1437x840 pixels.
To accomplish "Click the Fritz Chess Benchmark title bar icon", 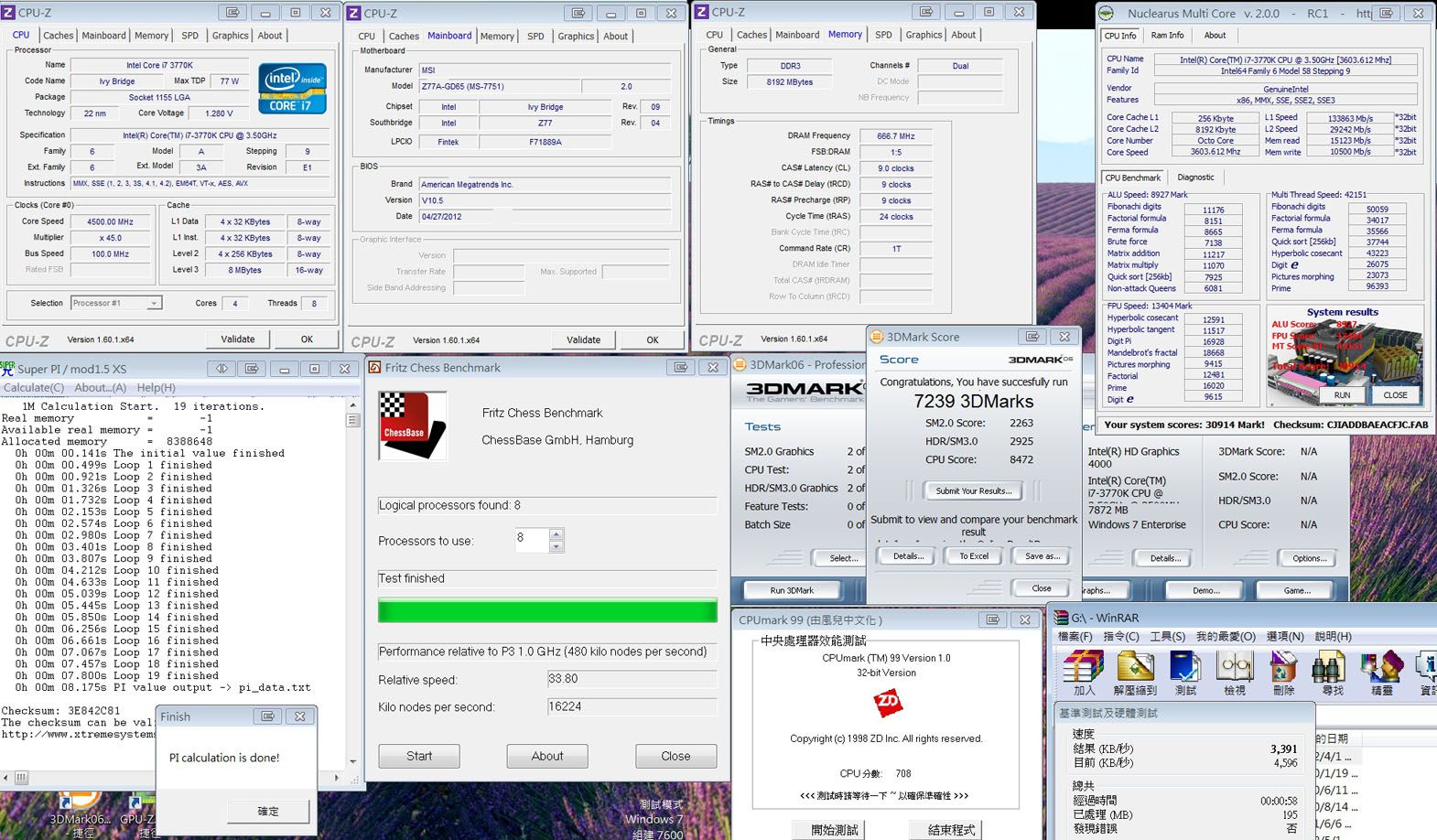I will coord(374,367).
